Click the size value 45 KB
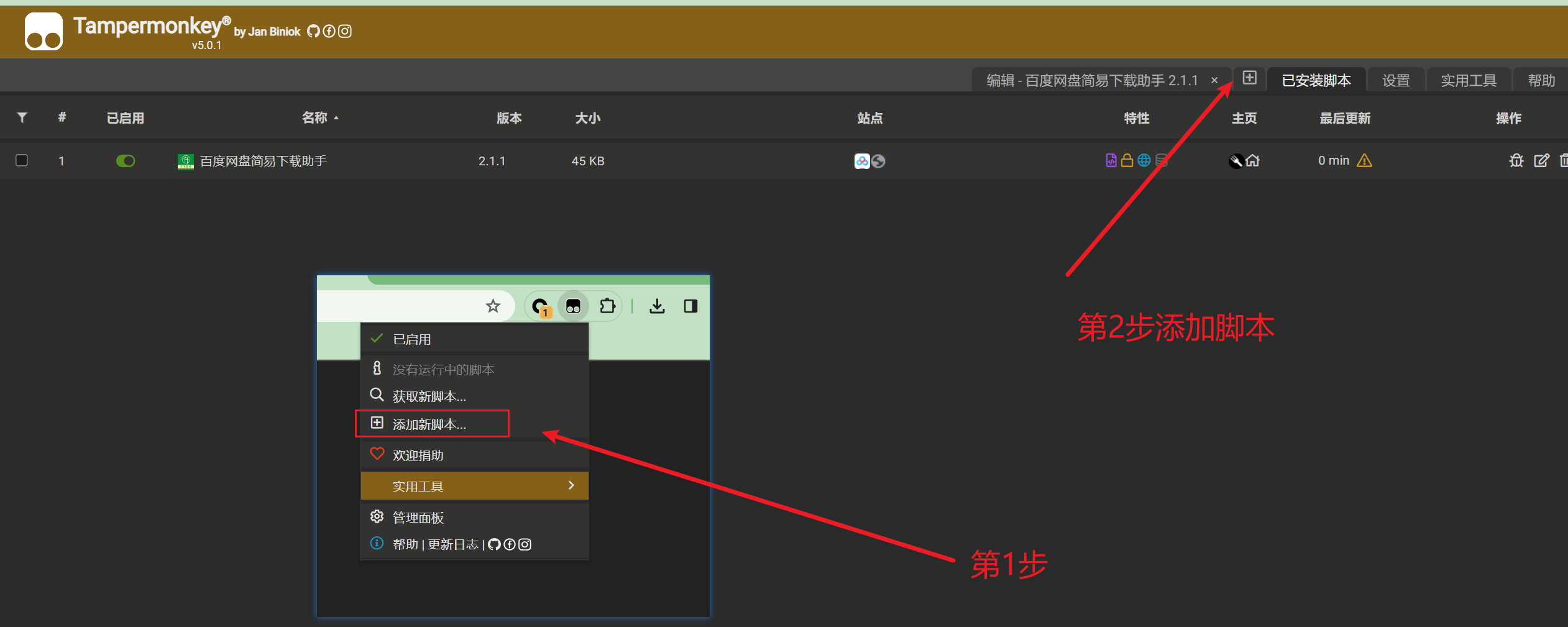The width and height of the screenshot is (1568, 627). click(x=588, y=161)
